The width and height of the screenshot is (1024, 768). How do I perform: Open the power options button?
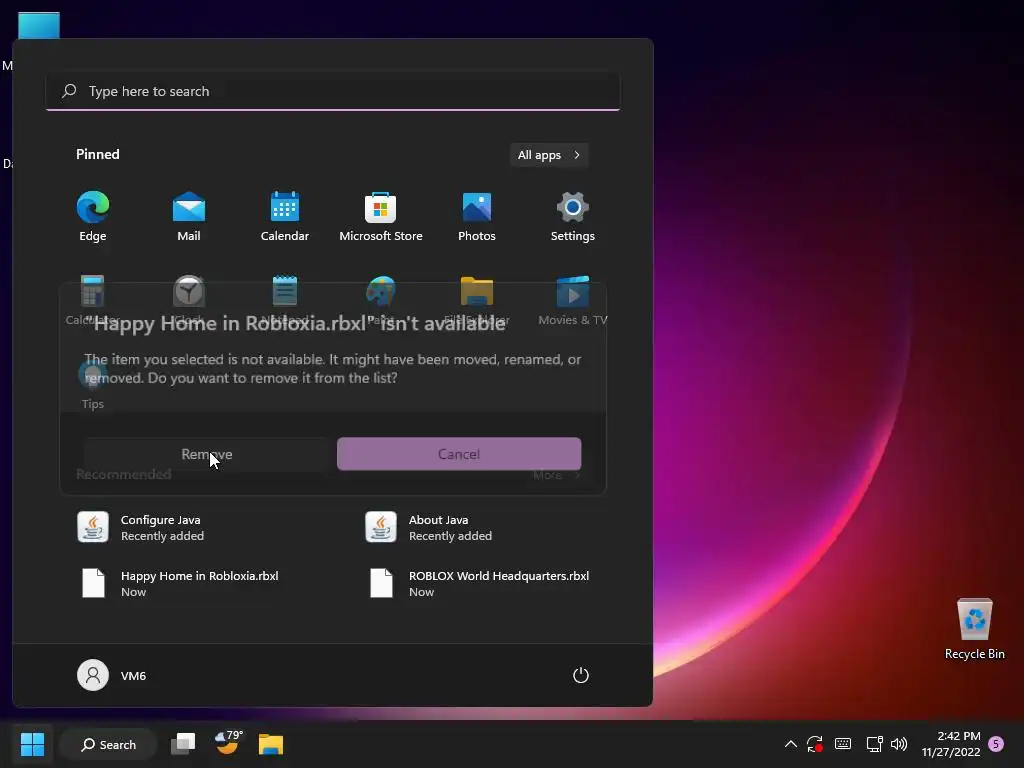581,675
